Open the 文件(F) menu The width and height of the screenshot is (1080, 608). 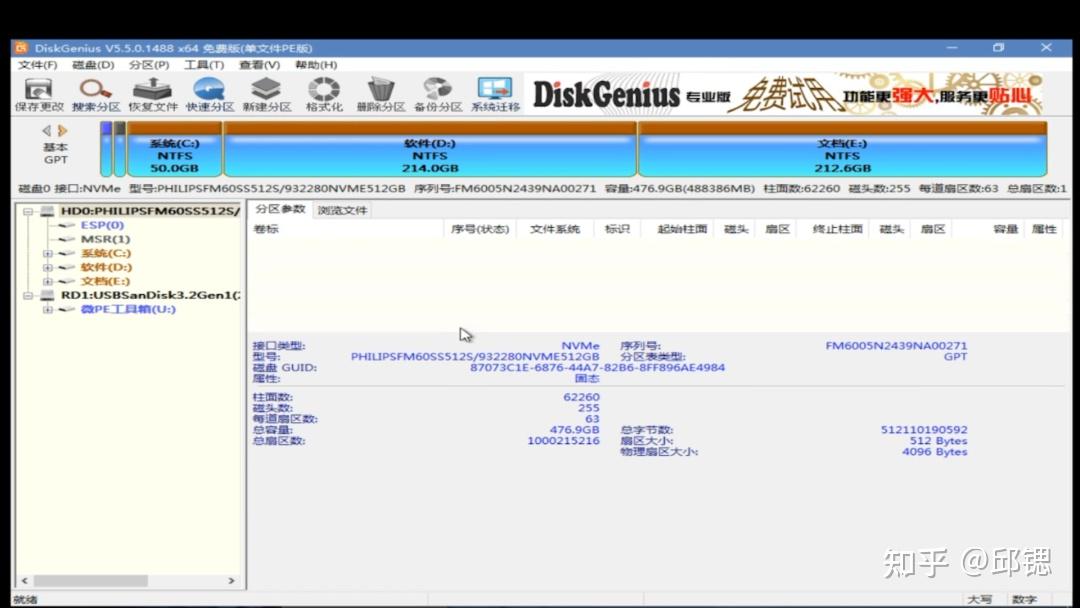point(37,65)
